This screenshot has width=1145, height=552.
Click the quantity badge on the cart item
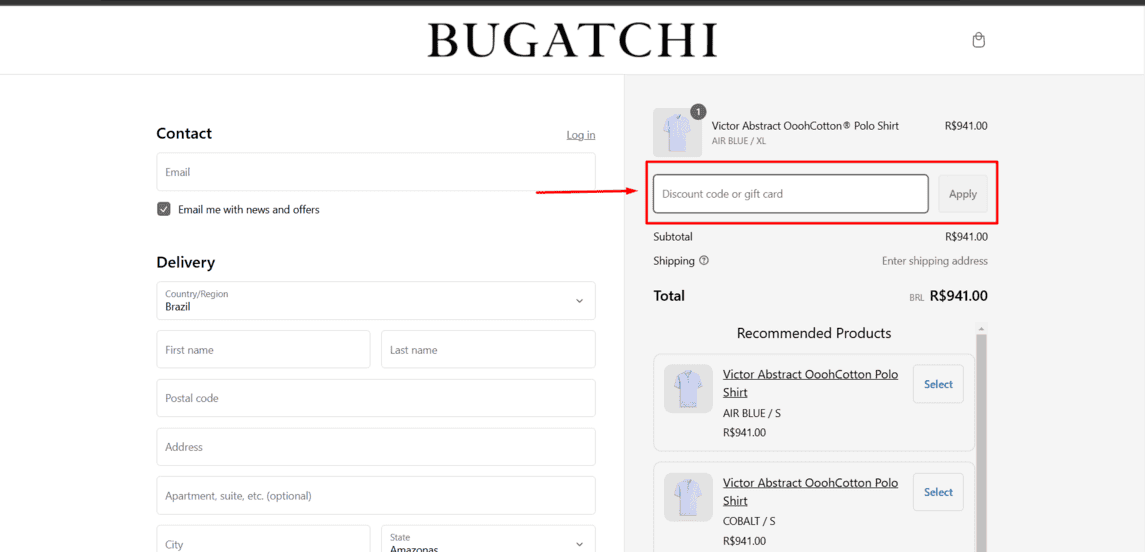point(698,112)
